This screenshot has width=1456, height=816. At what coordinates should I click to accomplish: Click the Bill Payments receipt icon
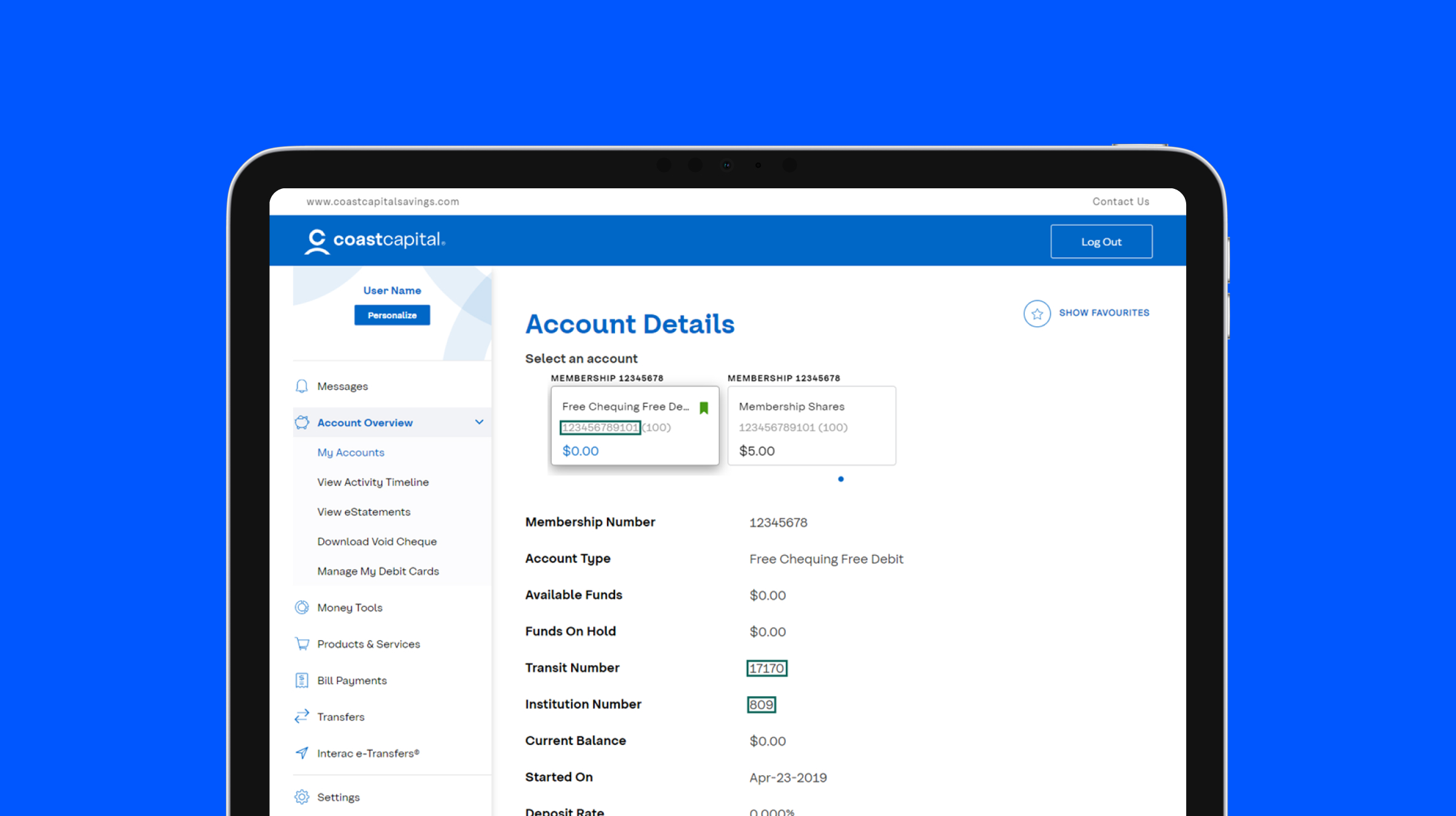[x=302, y=680]
